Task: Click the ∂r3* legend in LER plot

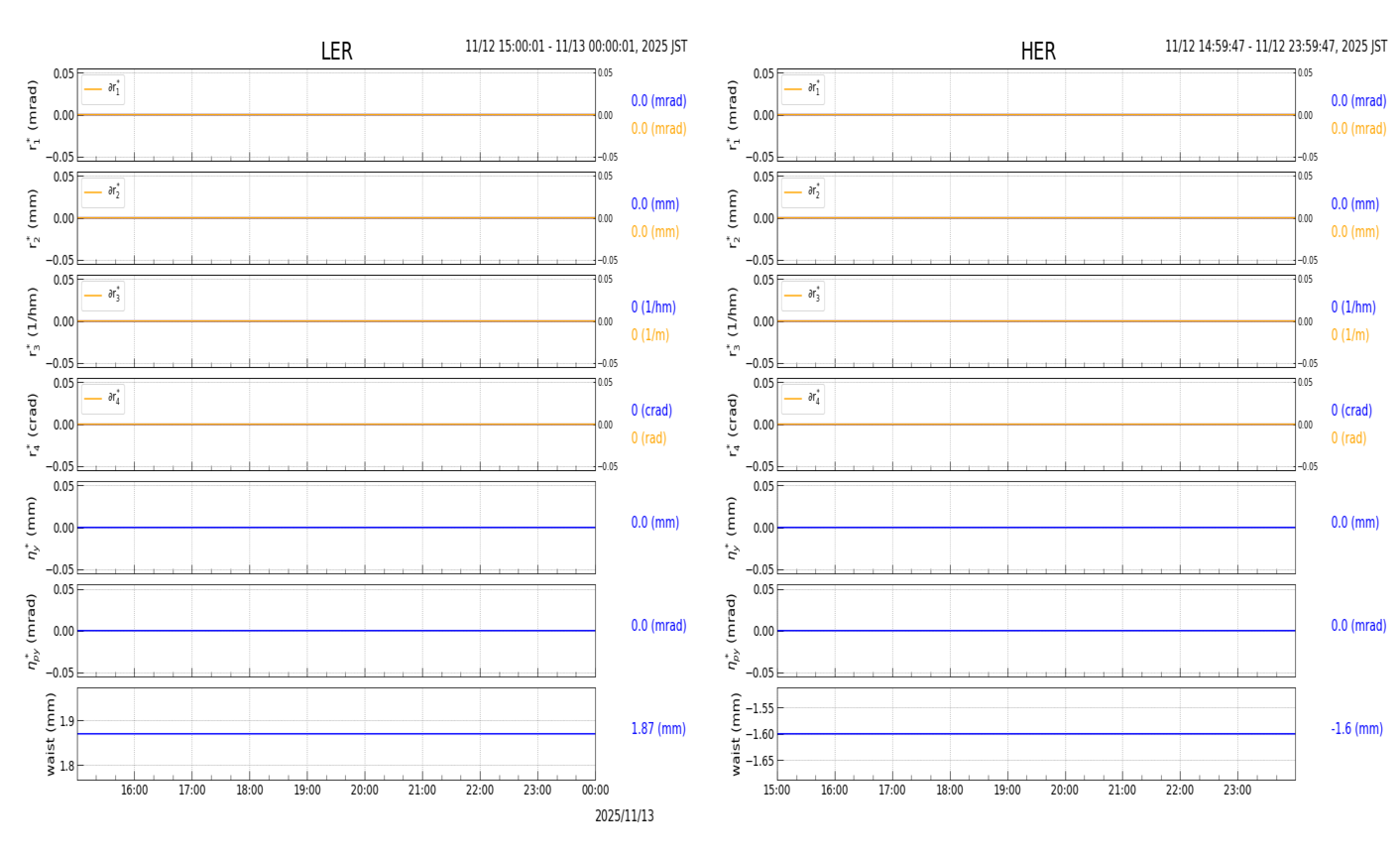Action: [x=103, y=296]
